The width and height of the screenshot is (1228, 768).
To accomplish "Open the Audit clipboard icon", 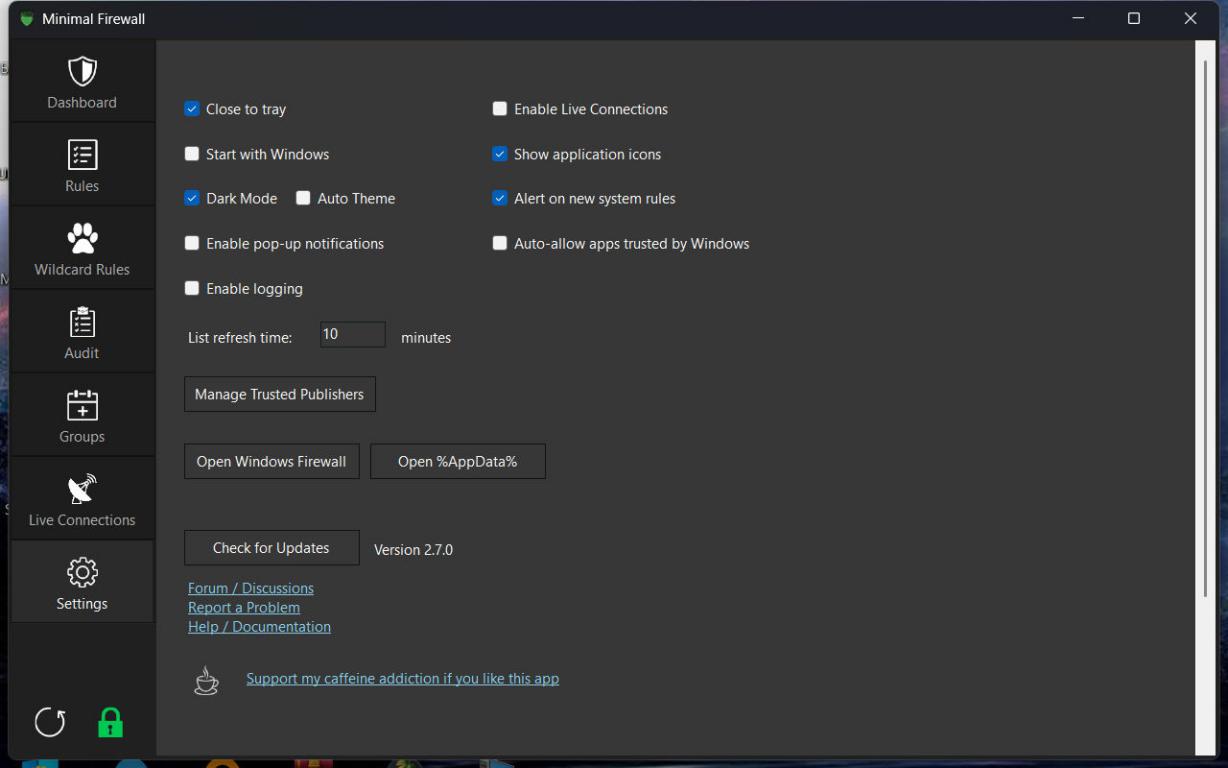I will (x=82, y=322).
